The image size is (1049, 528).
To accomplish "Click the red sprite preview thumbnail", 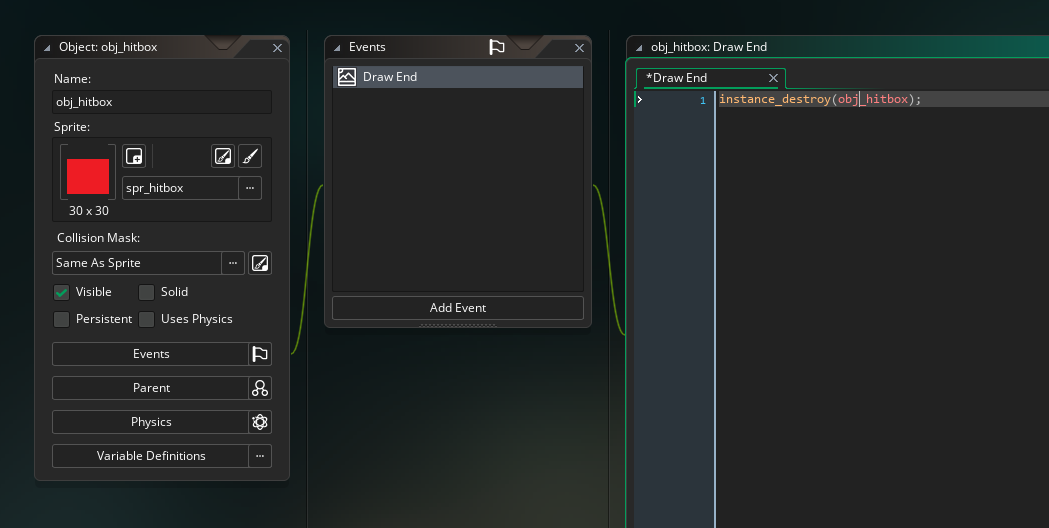I will tap(88, 176).
